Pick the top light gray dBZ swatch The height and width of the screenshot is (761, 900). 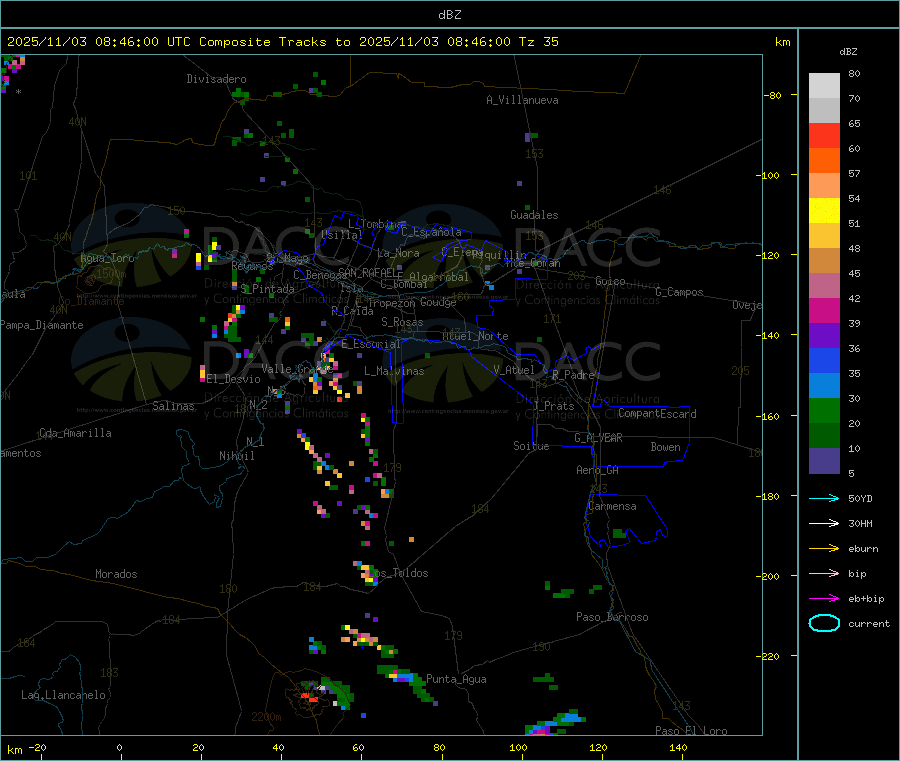click(824, 86)
